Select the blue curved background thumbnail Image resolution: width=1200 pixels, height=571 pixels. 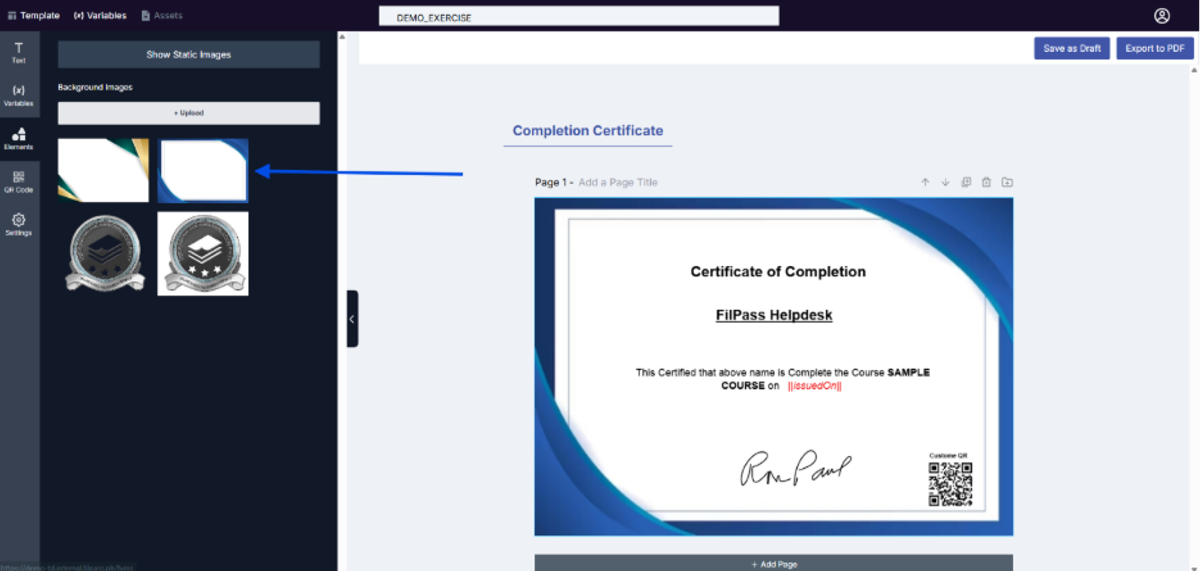[203, 171]
